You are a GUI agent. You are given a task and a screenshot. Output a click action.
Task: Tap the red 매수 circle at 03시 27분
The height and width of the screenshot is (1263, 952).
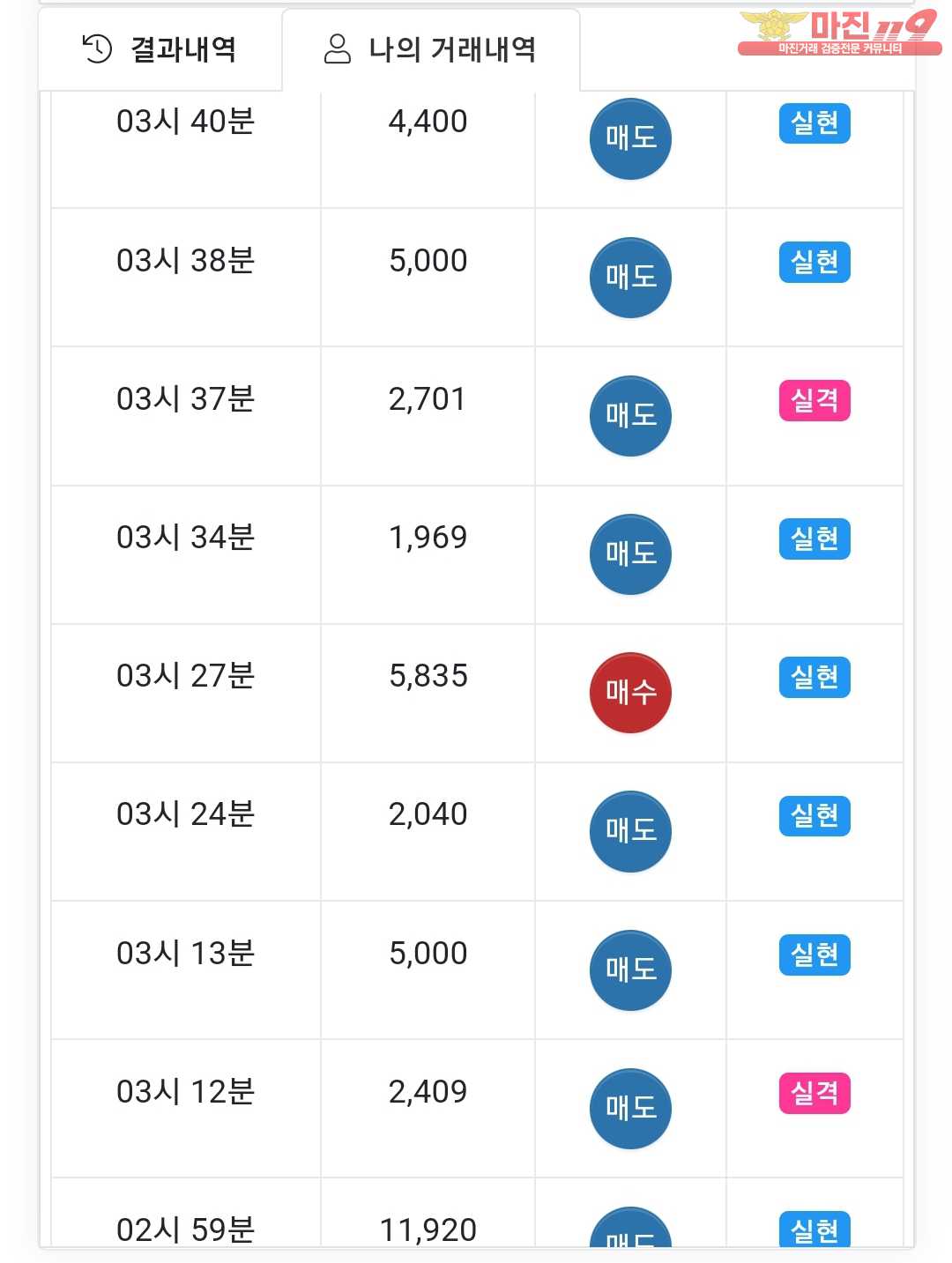(630, 693)
